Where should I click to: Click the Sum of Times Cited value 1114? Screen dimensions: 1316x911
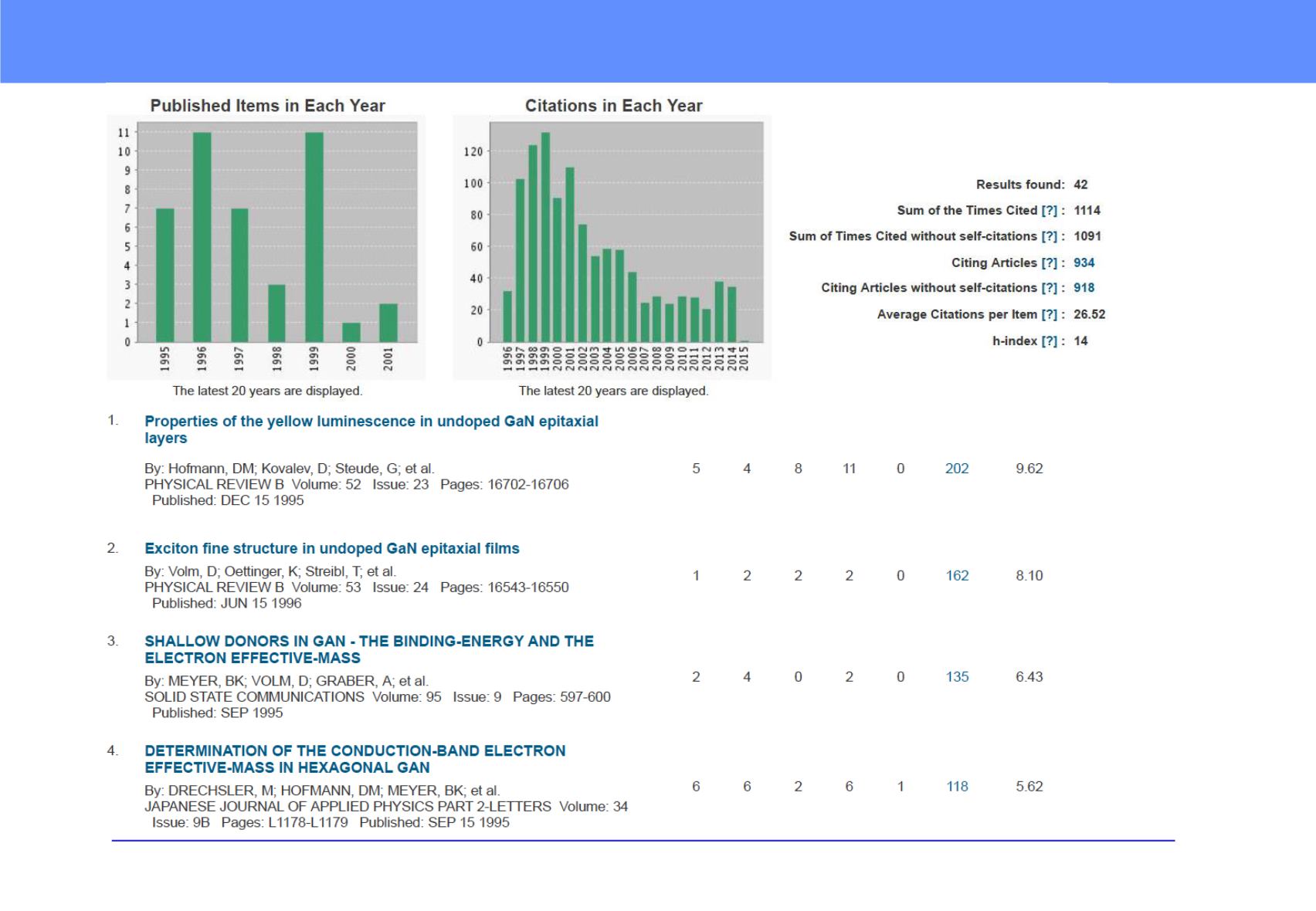[x=1087, y=211]
